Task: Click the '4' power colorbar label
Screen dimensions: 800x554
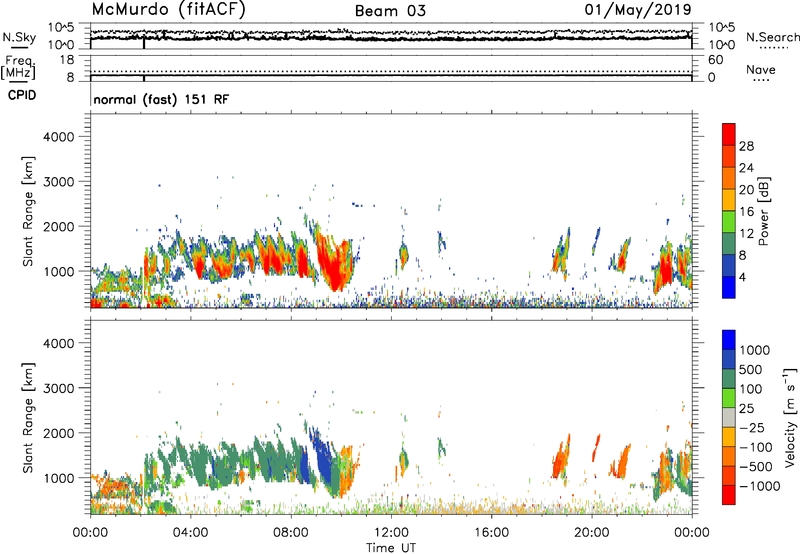Action: click(x=742, y=277)
